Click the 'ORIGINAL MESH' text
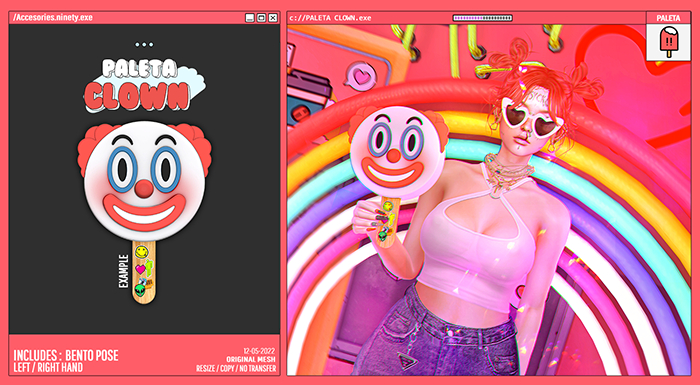Image resolution: width=700 pixels, height=385 pixels. [x=251, y=360]
